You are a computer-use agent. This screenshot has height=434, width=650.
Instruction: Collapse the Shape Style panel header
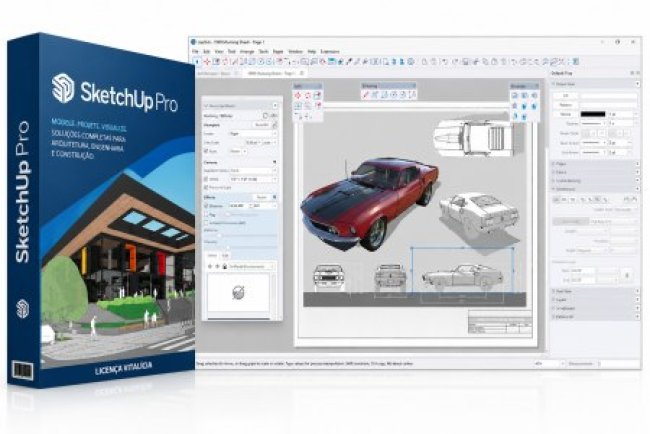pyautogui.click(x=596, y=84)
